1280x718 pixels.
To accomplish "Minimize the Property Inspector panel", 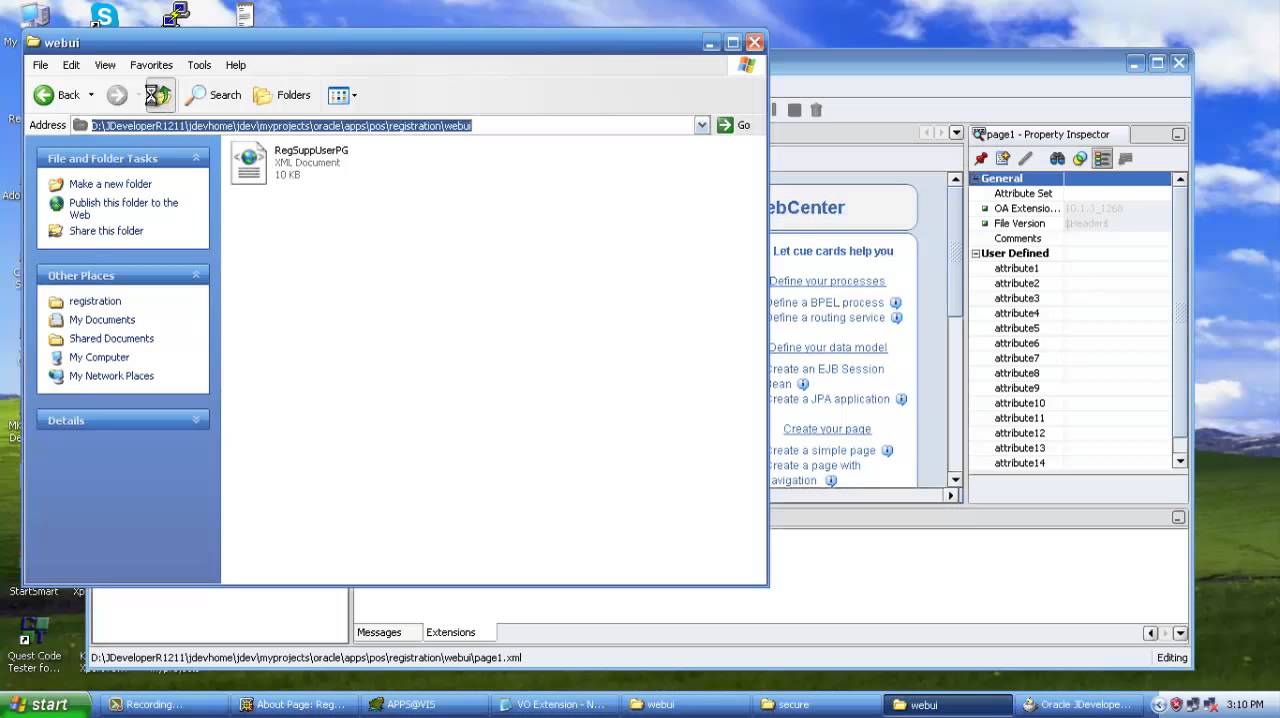I will click(1179, 134).
